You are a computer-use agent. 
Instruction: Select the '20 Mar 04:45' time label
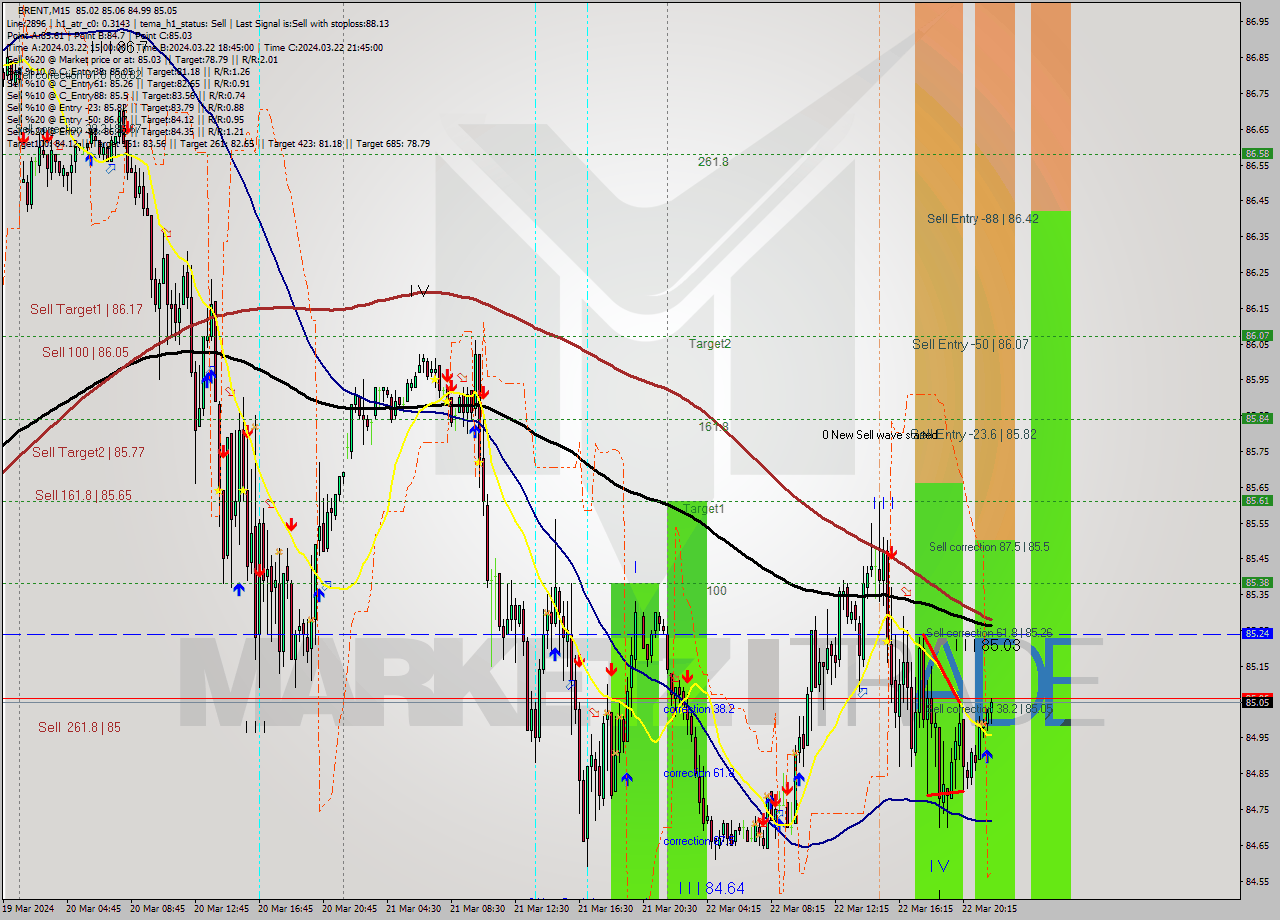pyautogui.click(x=94, y=909)
